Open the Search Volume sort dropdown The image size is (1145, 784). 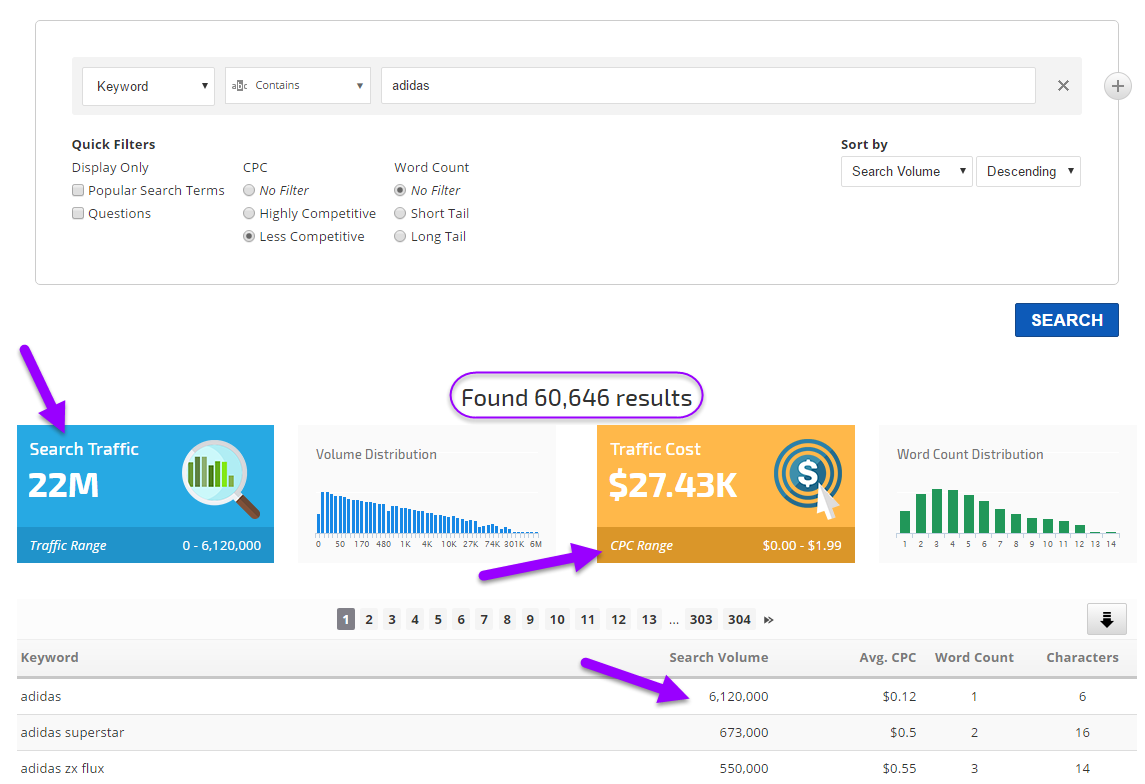(x=906, y=172)
